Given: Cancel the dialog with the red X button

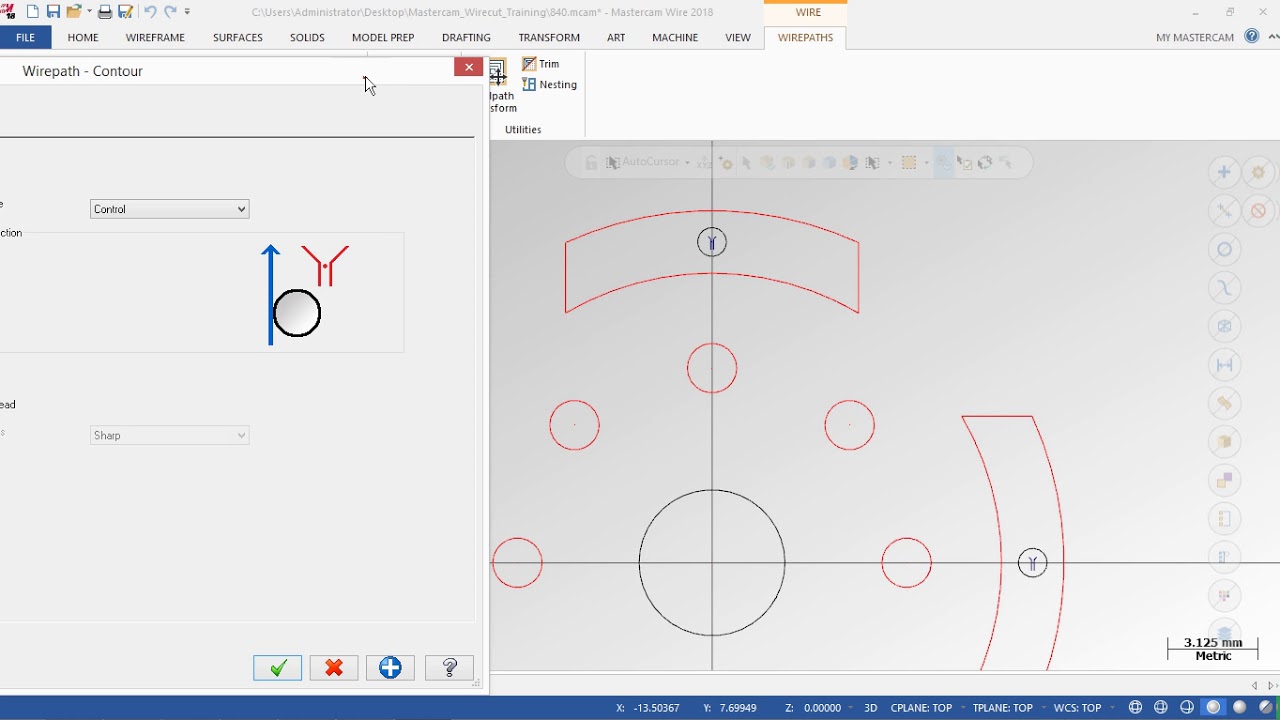Looking at the screenshot, I should coord(334,668).
